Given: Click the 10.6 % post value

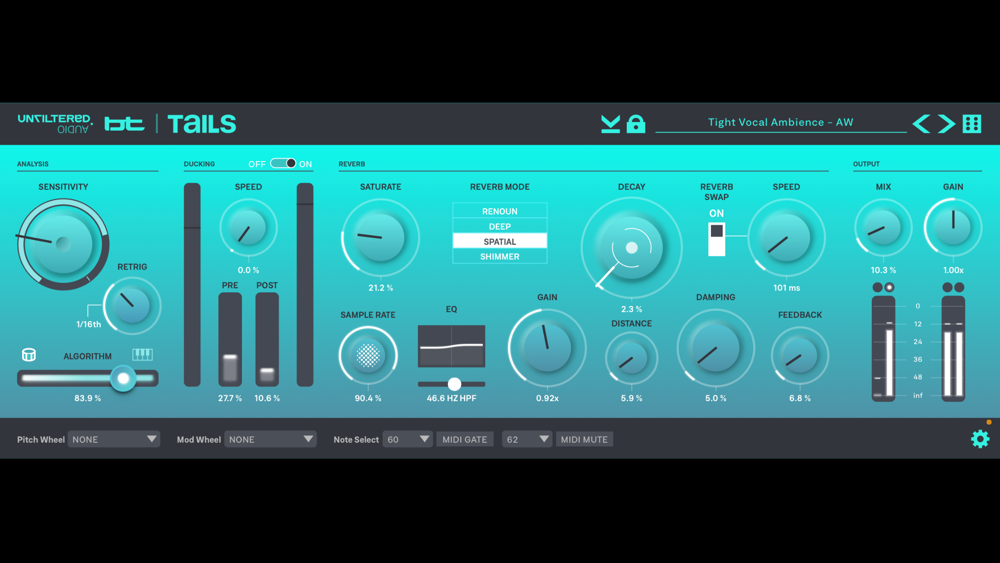Looking at the screenshot, I should (267, 398).
